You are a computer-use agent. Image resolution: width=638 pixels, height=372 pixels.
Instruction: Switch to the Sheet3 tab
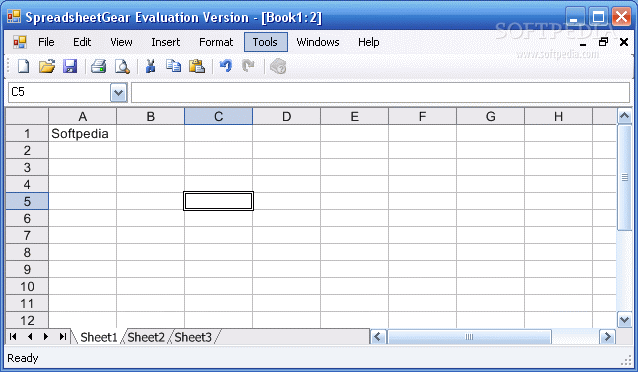coord(193,337)
